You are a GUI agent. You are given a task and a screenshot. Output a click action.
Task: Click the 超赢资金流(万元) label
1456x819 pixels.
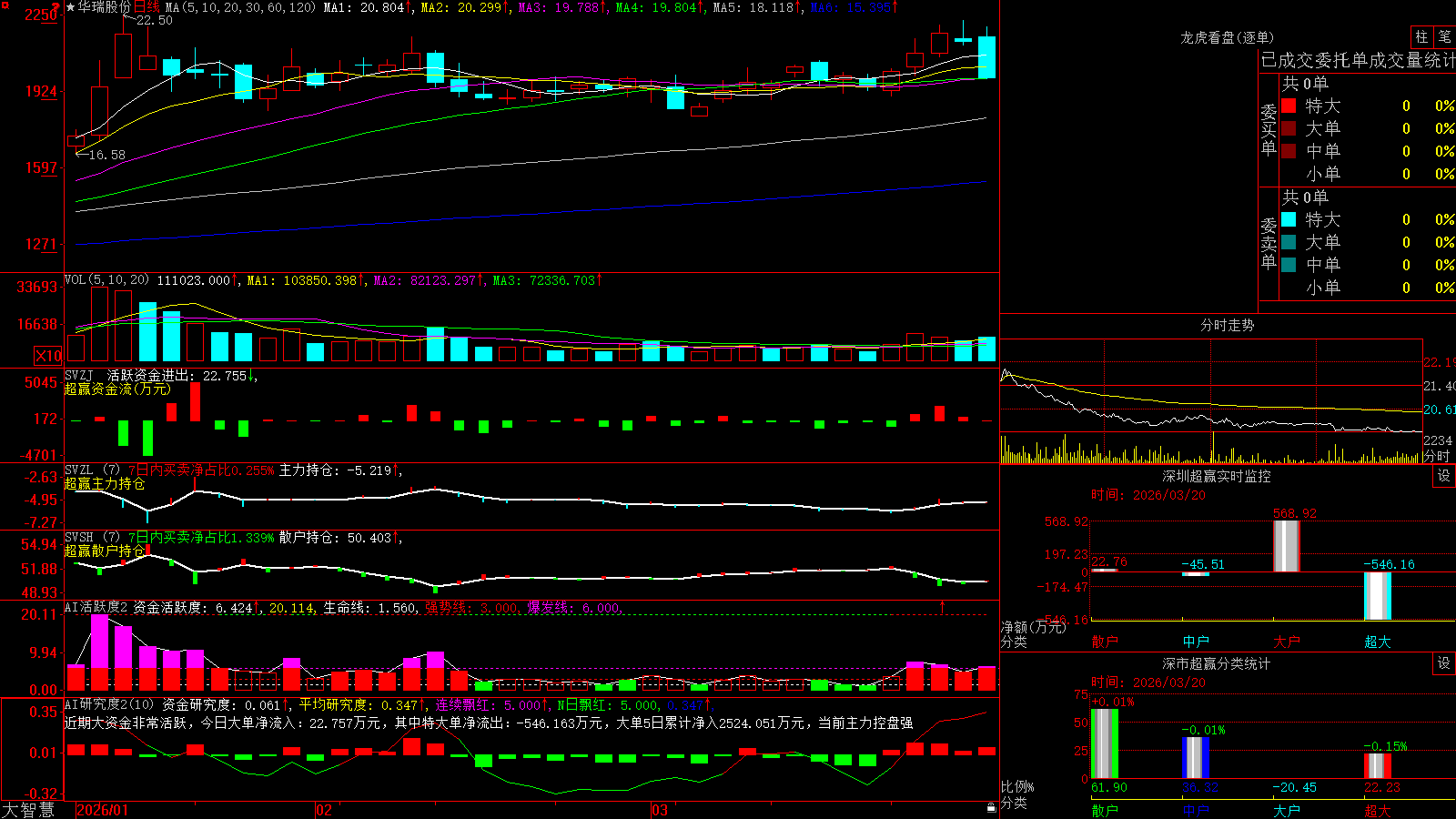coord(117,389)
